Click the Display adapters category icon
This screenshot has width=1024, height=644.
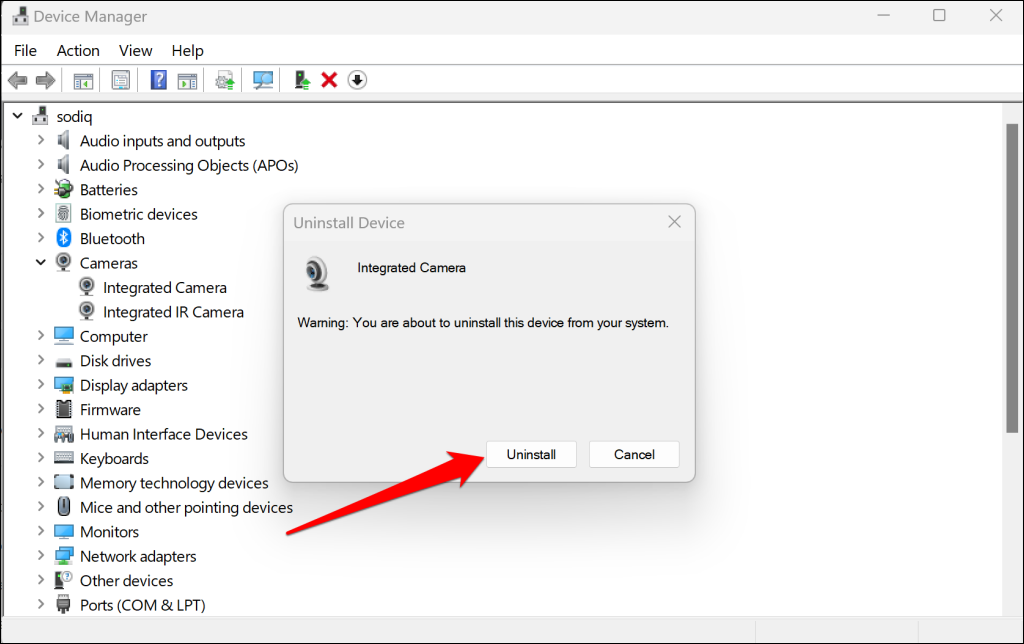tap(64, 385)
